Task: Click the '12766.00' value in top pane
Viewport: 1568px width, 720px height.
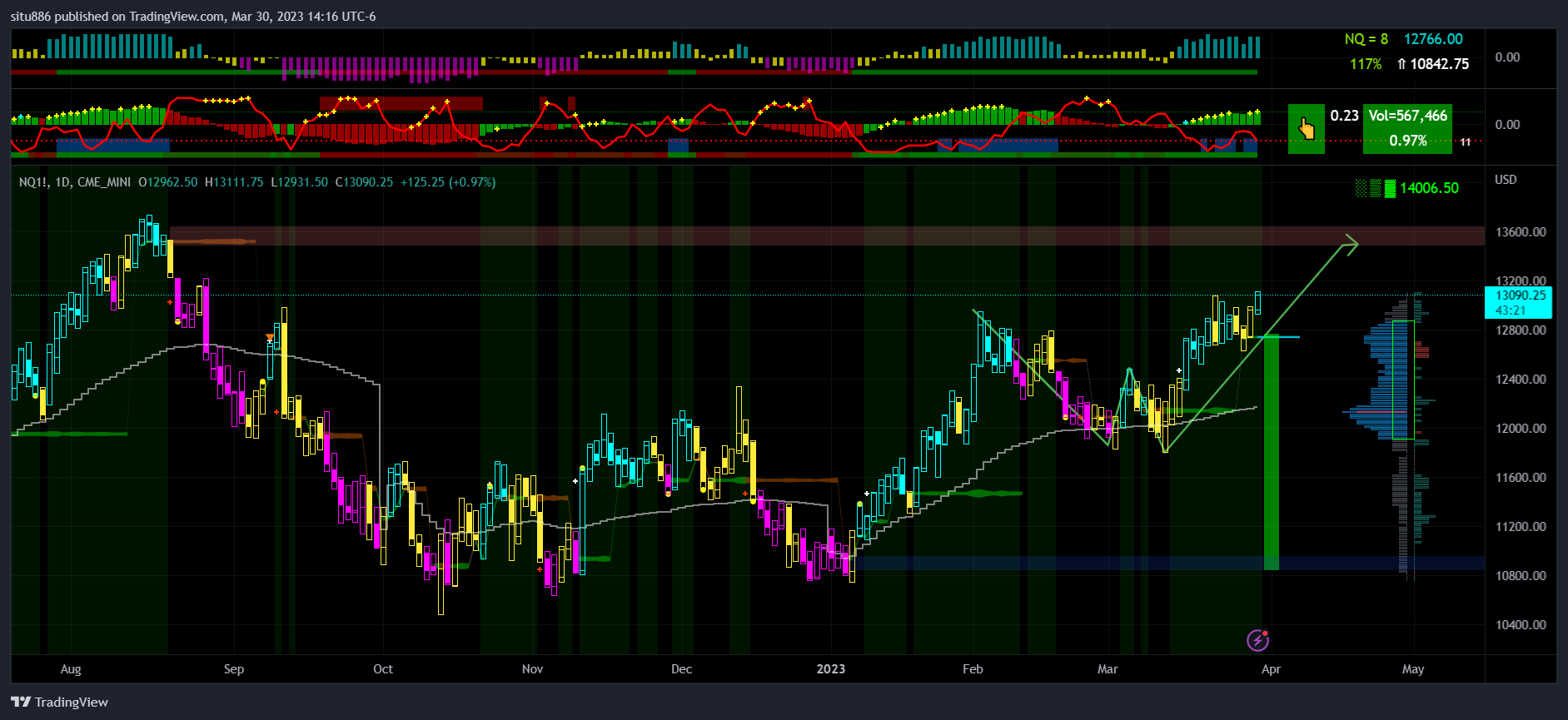Action: (1433, 39)
